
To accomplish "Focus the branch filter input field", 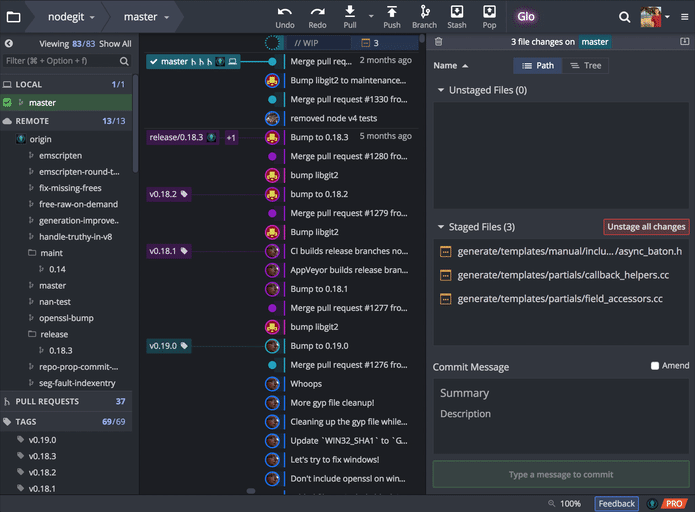I will coord(61,61).
